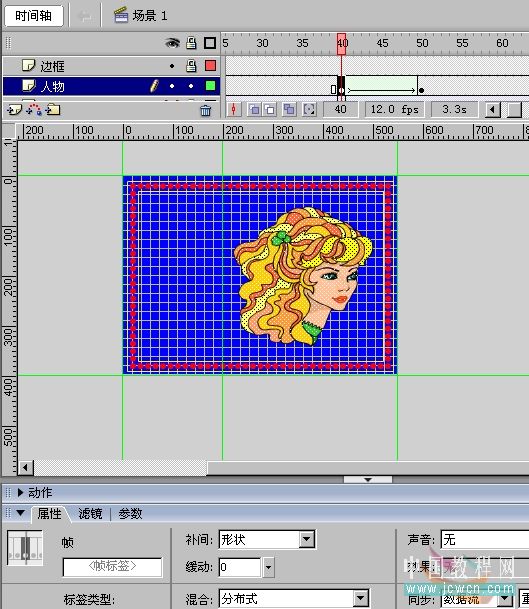Image resolution: width=529 pixels, height=609 pixels.
Task: Switch to the 滤镜 tab
Action: 90,514
